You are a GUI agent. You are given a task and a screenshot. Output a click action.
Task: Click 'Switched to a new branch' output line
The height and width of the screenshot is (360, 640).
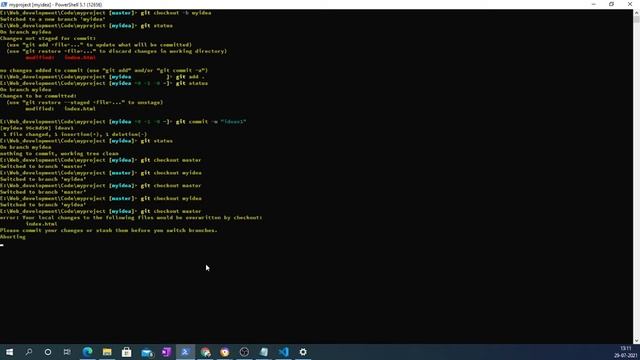tap(53, 19)
